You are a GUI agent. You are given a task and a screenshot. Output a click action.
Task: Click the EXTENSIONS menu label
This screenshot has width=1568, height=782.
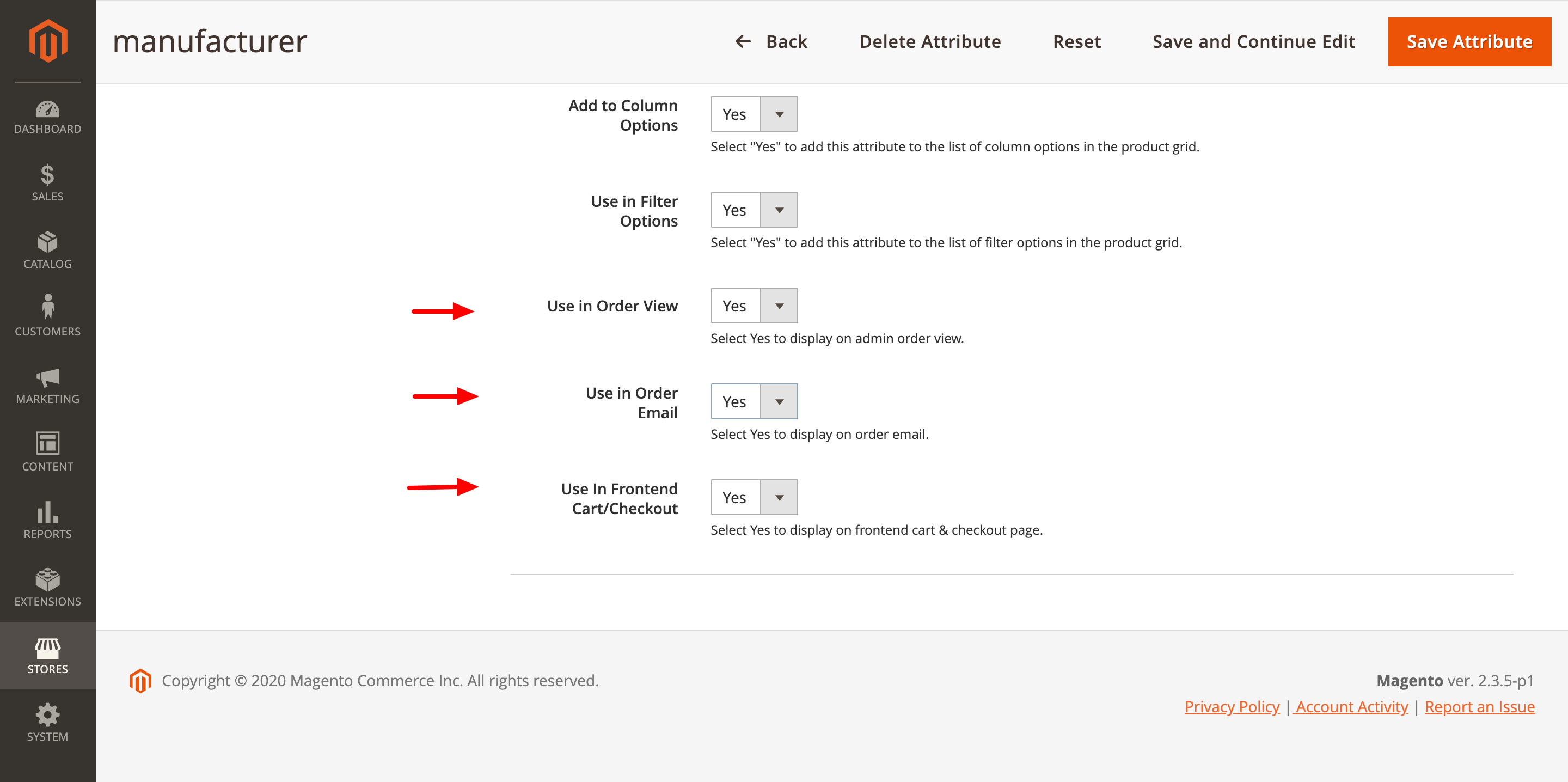(47, 602)
